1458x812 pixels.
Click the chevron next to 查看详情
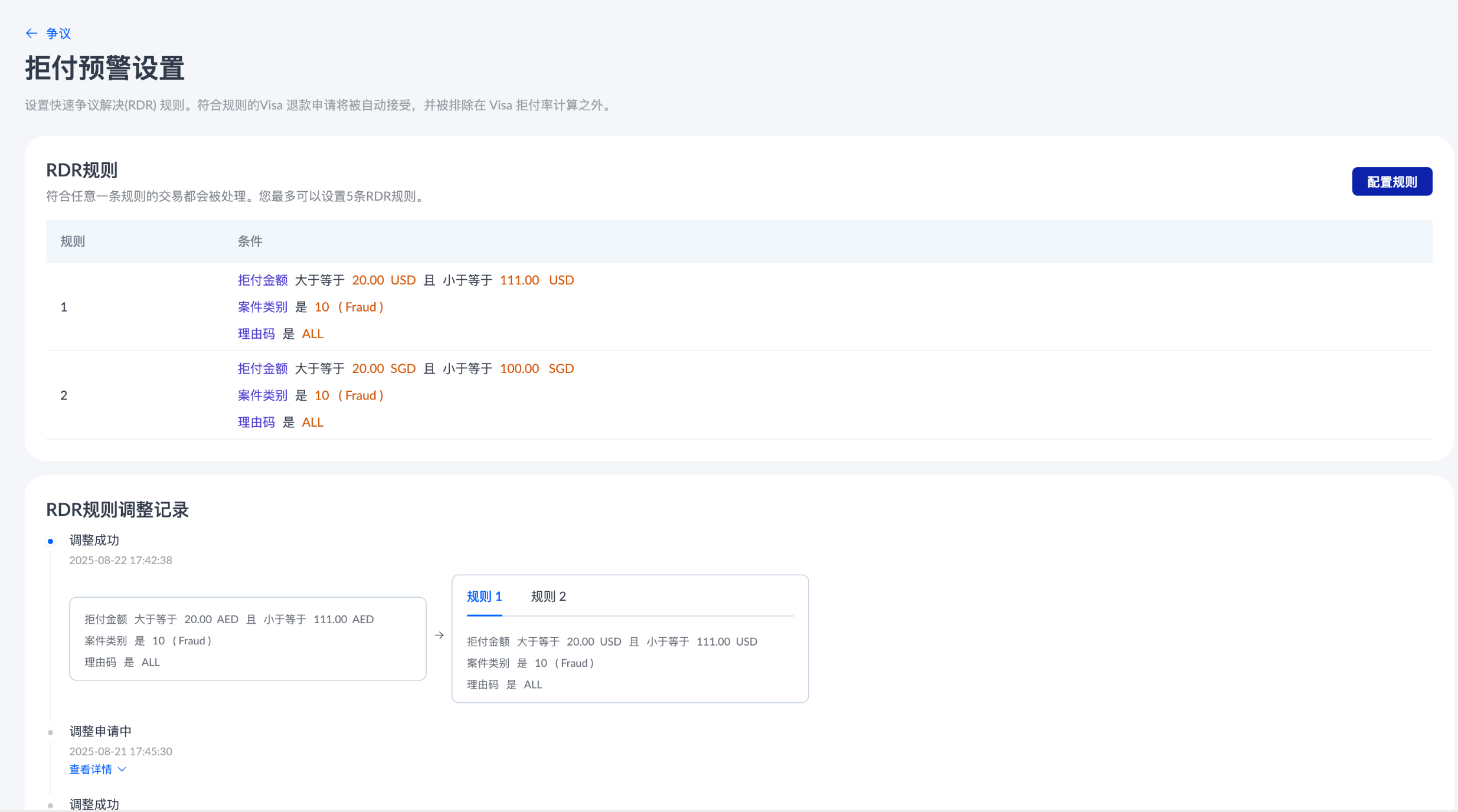coord(122,770)
